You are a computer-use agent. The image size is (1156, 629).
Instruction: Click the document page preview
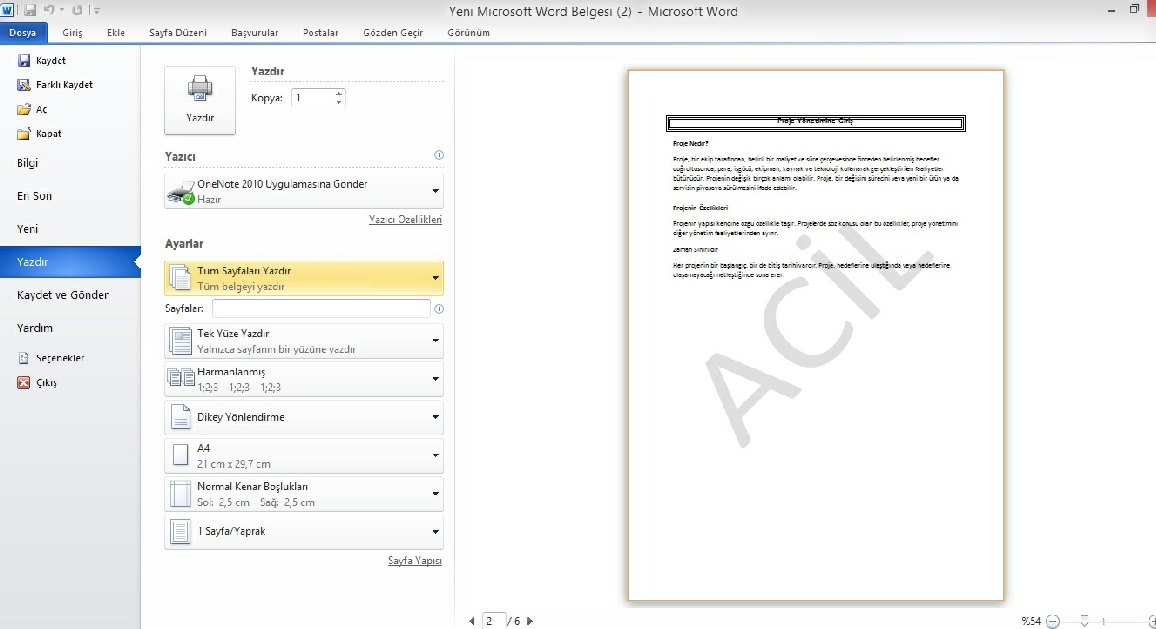tap(815, 336)
